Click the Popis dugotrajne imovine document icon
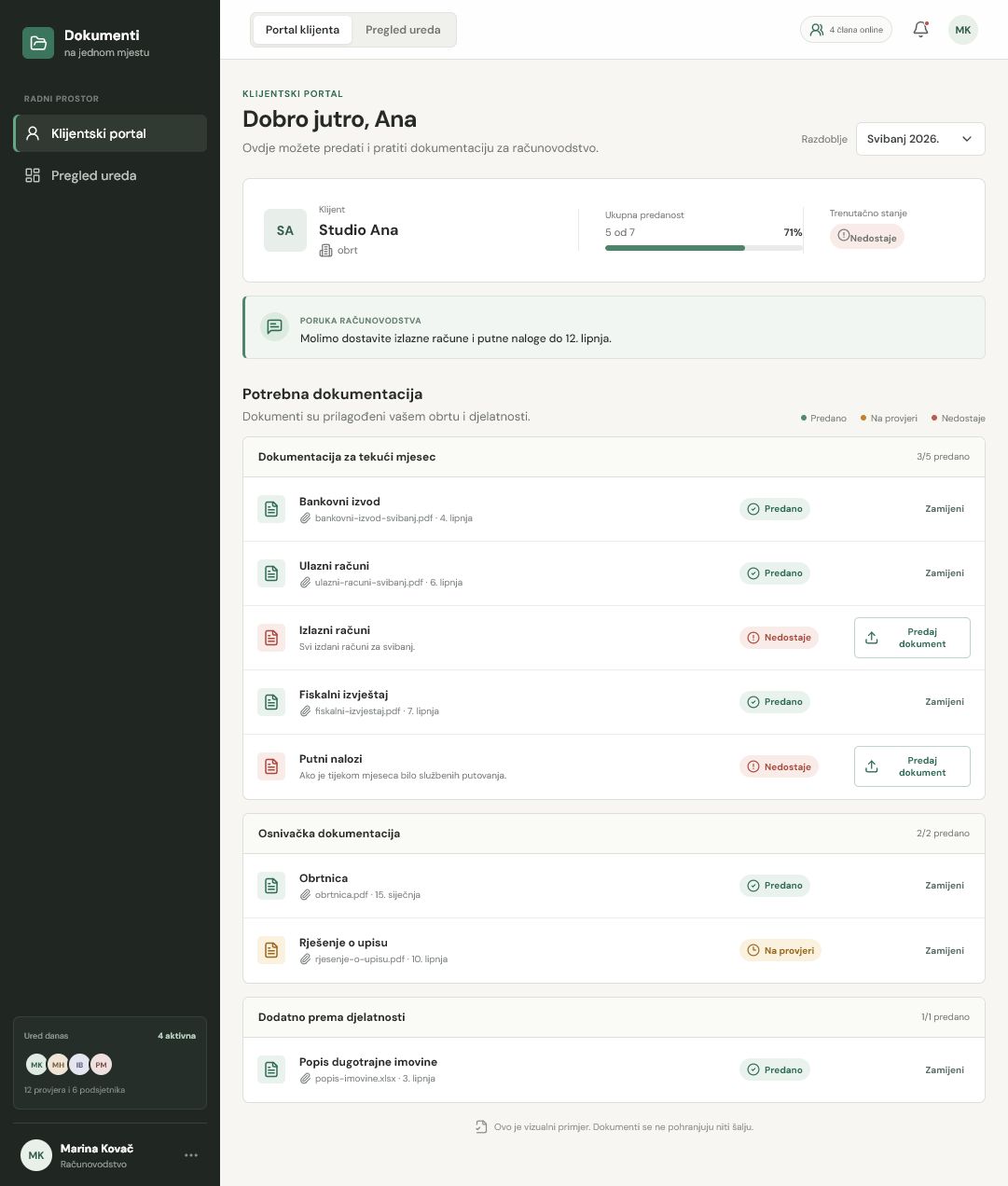The height and width of the screenshot is (1186, 1008). pyautogui.click(x=271, y=1069)
